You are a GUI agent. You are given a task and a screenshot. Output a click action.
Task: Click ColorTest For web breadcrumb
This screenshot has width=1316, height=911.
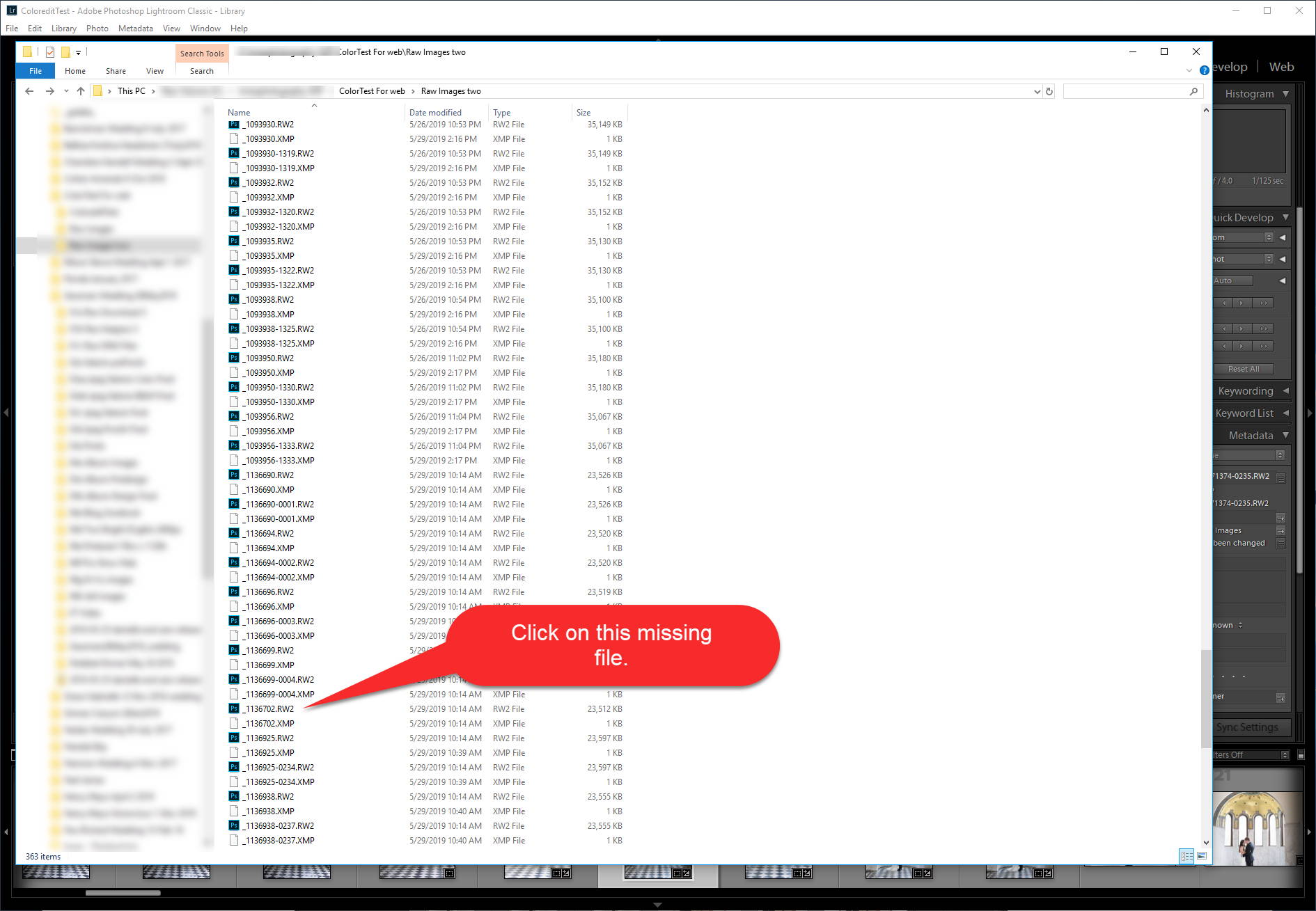point(372,91)
